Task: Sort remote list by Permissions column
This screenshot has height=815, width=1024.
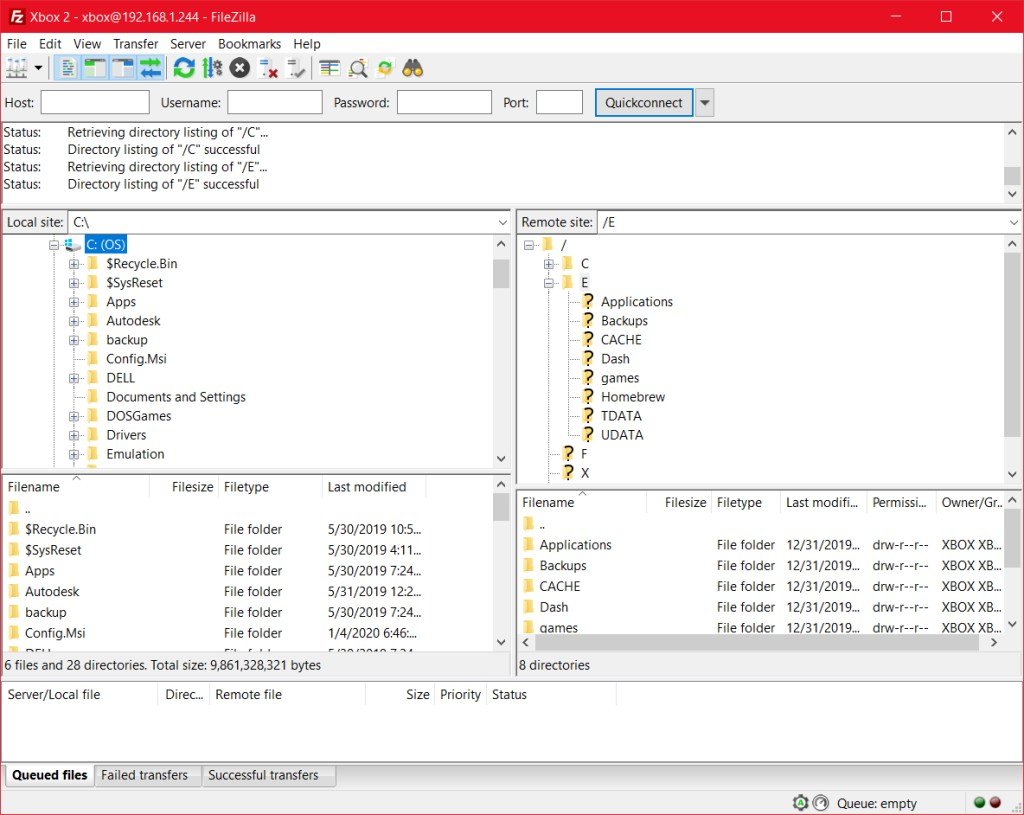Action: click(901, 503)
